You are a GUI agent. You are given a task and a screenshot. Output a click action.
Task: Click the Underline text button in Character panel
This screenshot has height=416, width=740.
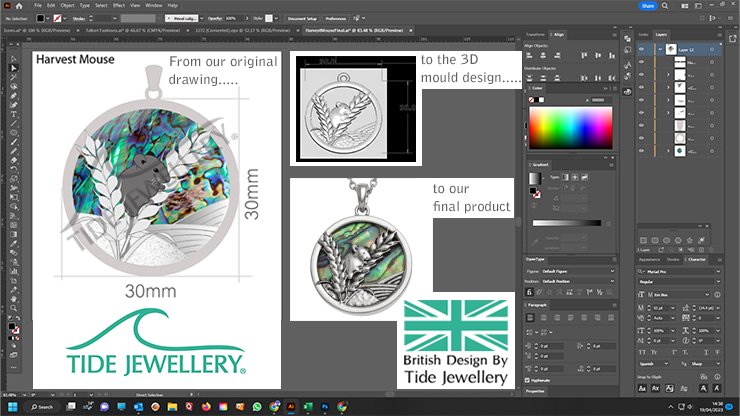706,352
